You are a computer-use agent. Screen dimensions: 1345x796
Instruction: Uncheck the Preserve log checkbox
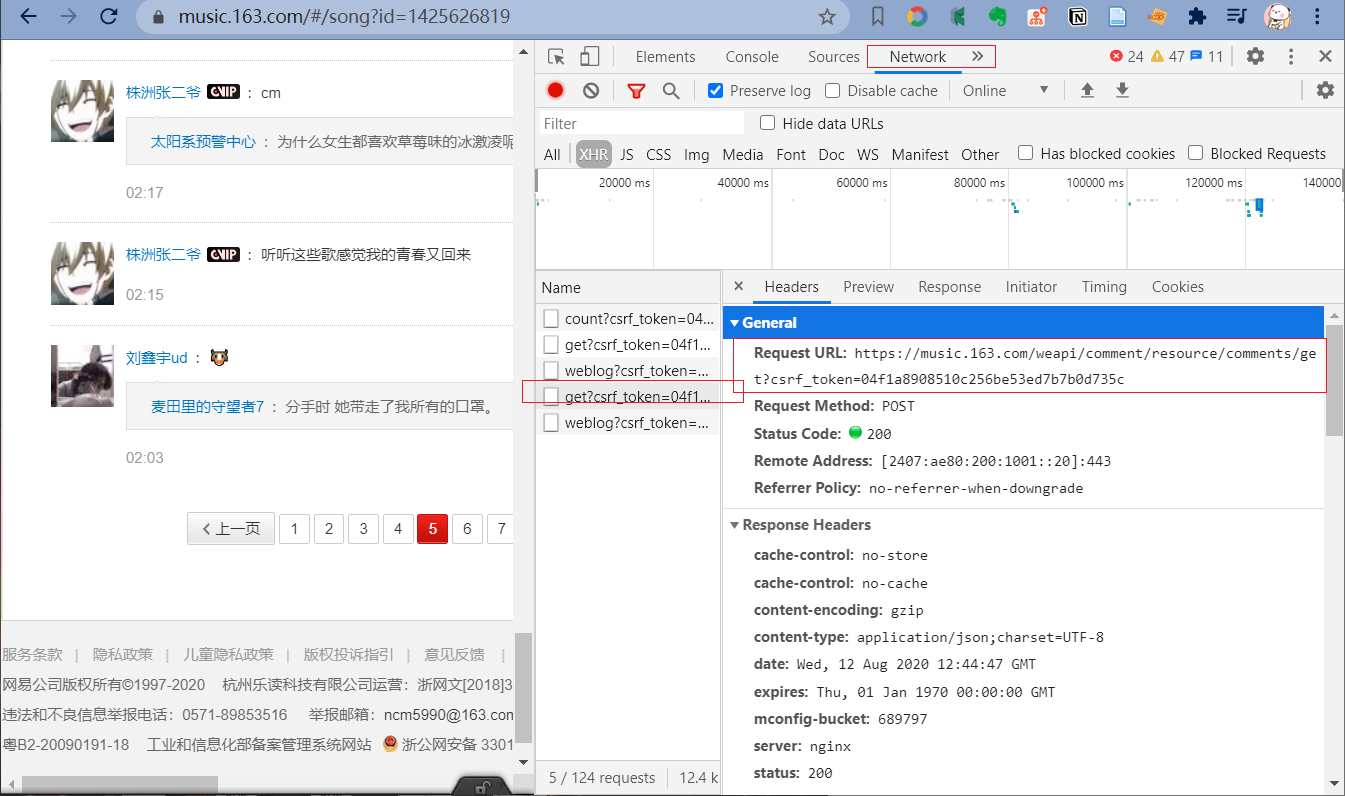(x=715, y=91)
